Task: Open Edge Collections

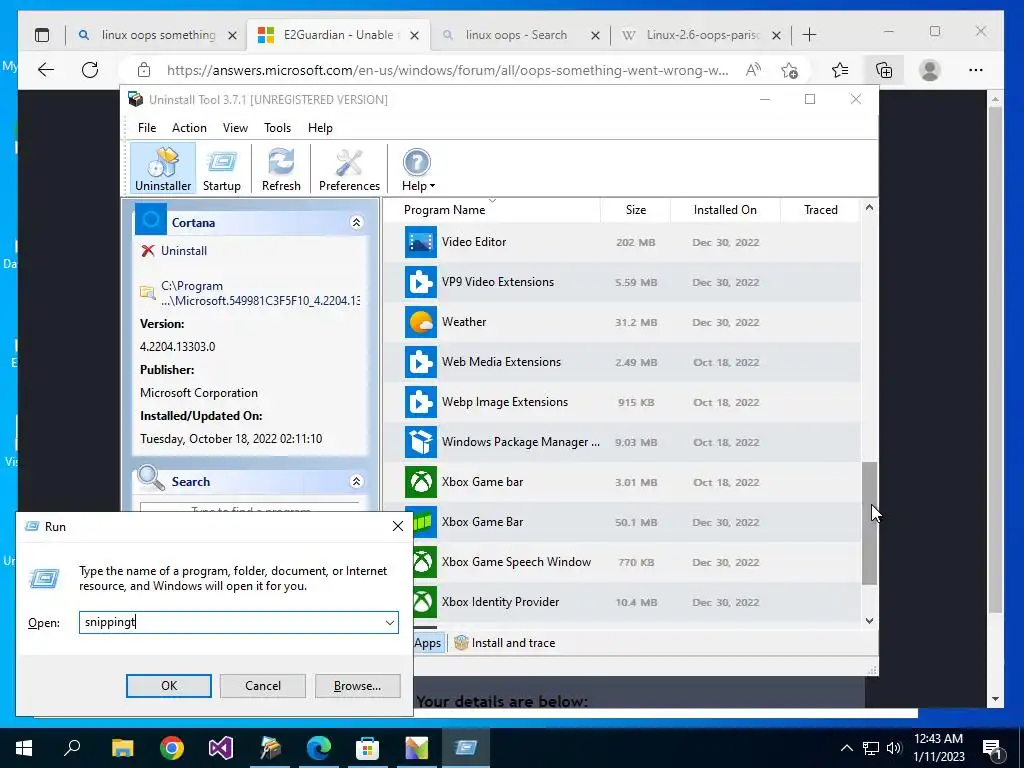Action: [x=884, y=70]
